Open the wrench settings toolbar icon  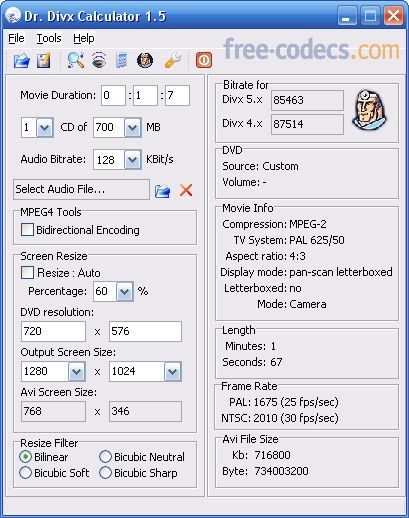coord(173,60)
